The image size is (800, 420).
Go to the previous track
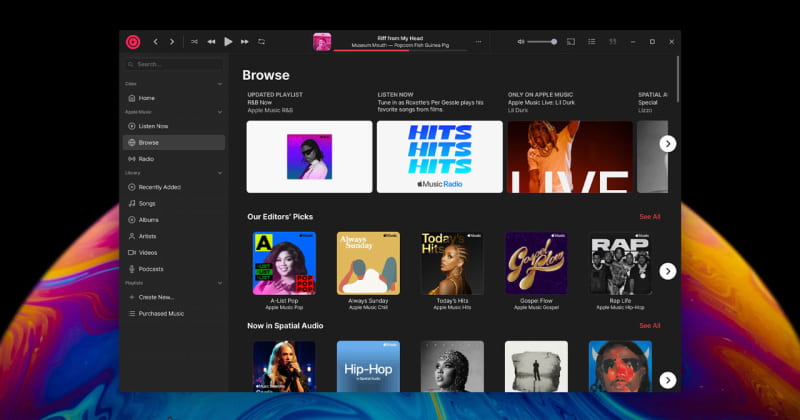211,42
